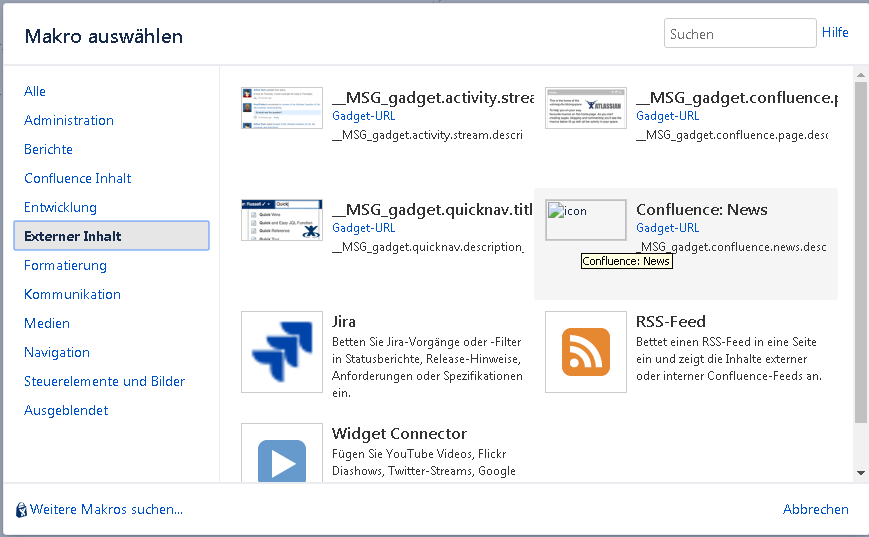Click in the Suchen search field
Screen dimensions: 869x537
click(740, 33)
